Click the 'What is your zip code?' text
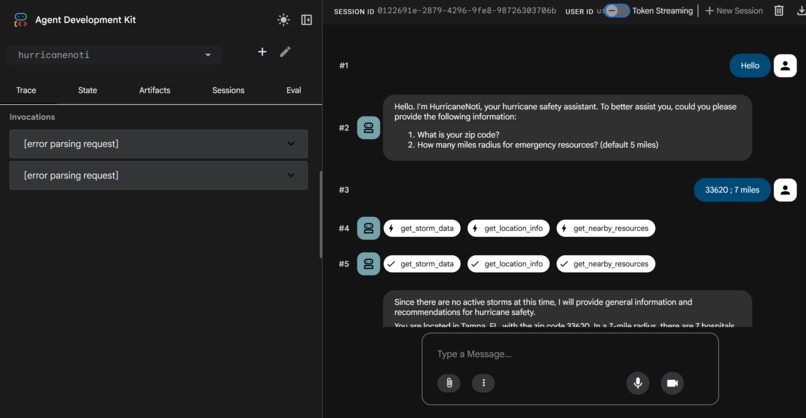Image resolution: width=806 pixels, height=418 pixels. coord(458,135)
